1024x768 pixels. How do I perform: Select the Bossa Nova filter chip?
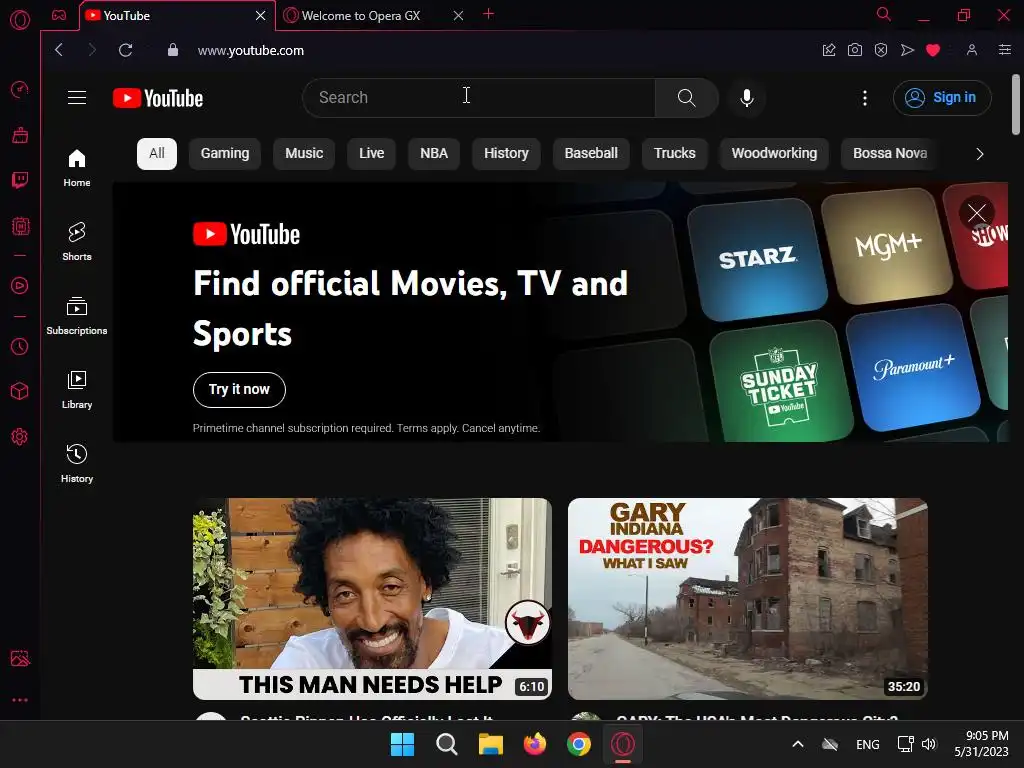pyautogui.click(x=889, y=153)
